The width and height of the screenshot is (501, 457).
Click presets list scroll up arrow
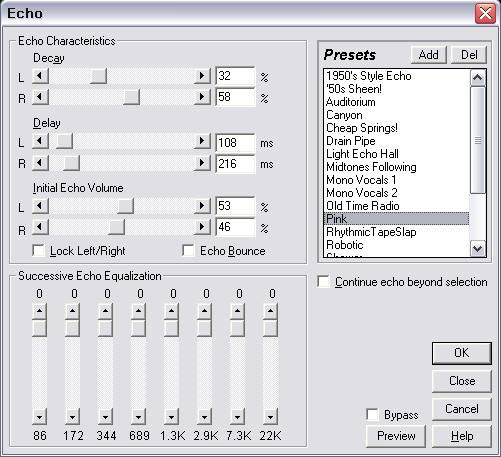(478, 78)
